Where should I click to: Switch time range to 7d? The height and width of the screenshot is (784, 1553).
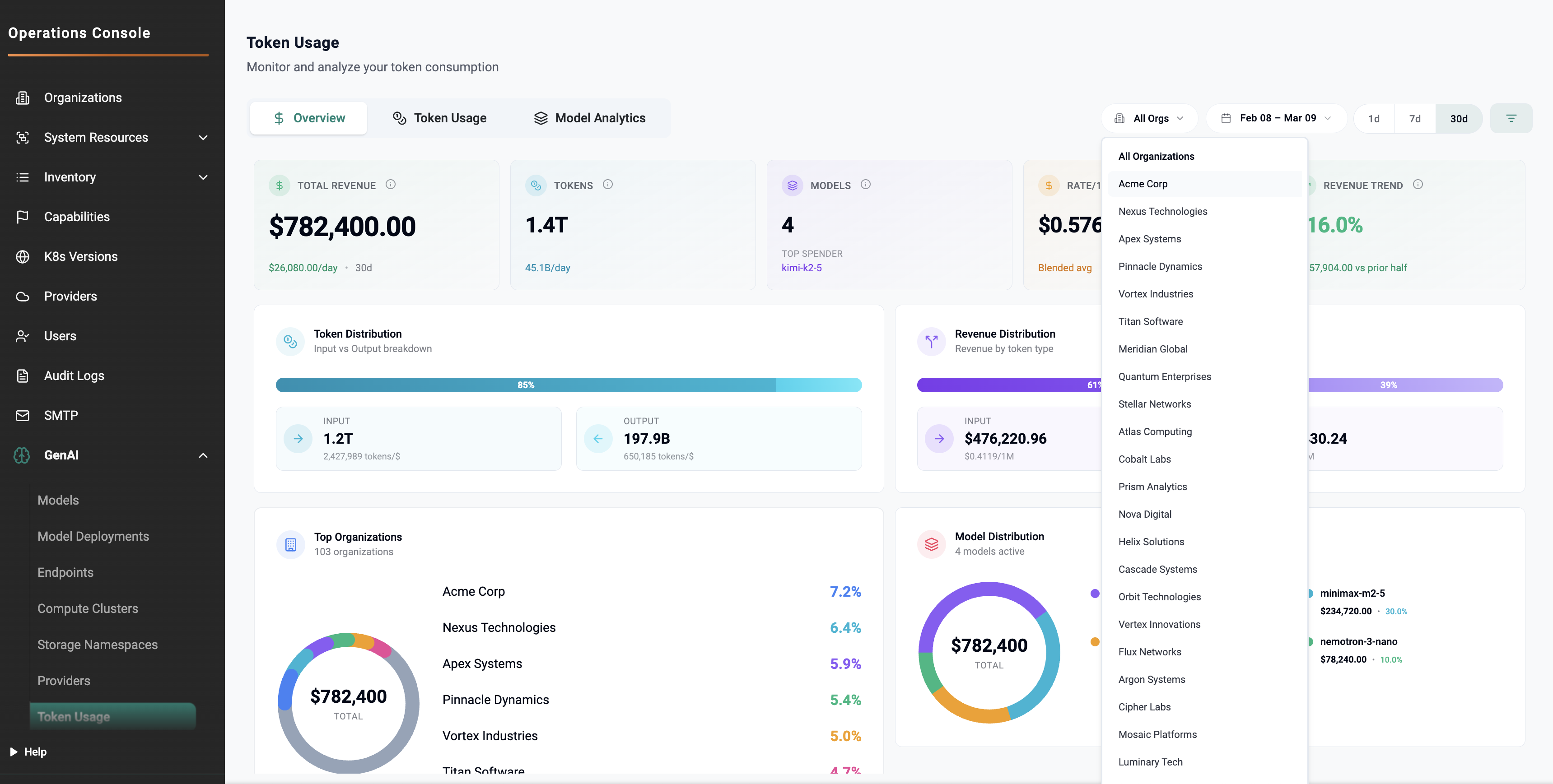(1414, 119)
